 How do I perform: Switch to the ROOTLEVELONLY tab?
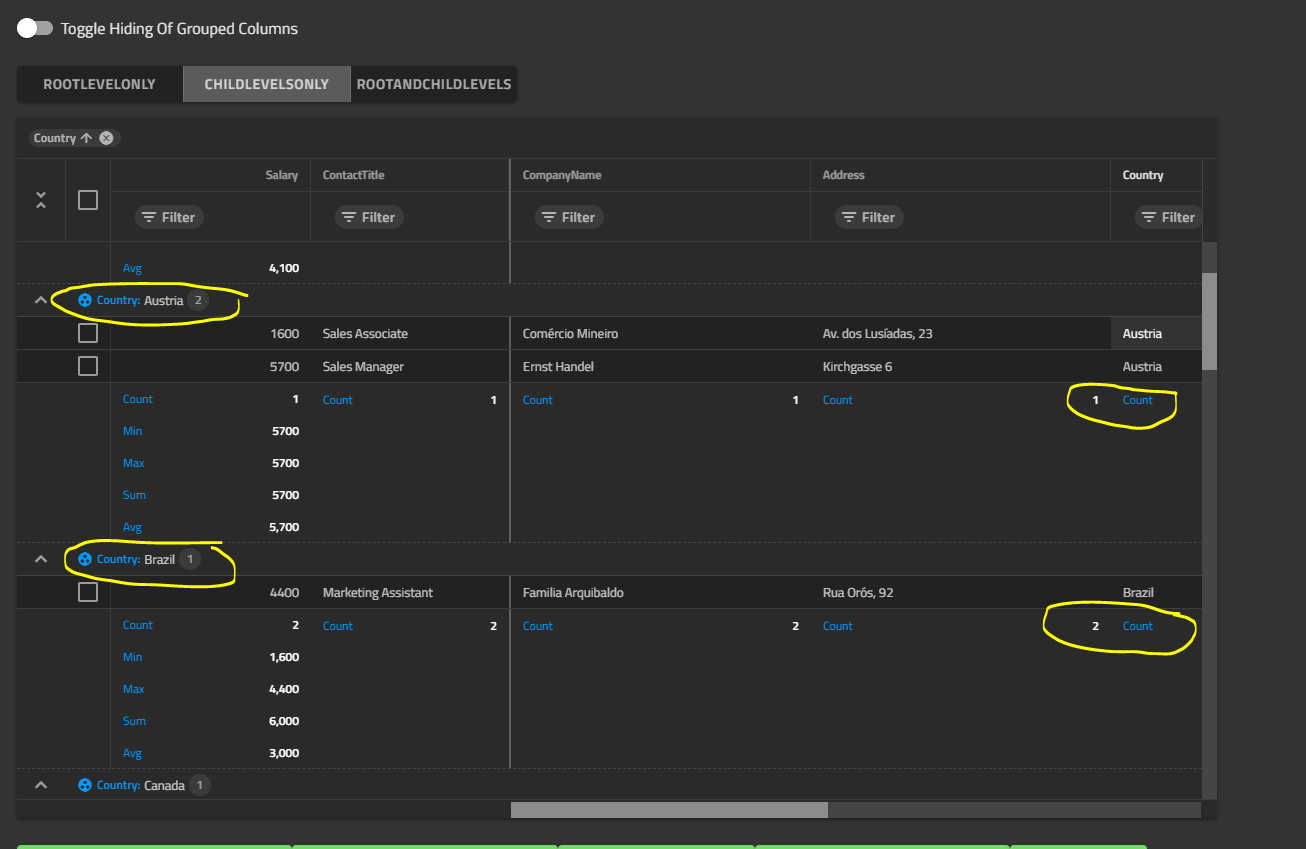(x=99, y=84)
